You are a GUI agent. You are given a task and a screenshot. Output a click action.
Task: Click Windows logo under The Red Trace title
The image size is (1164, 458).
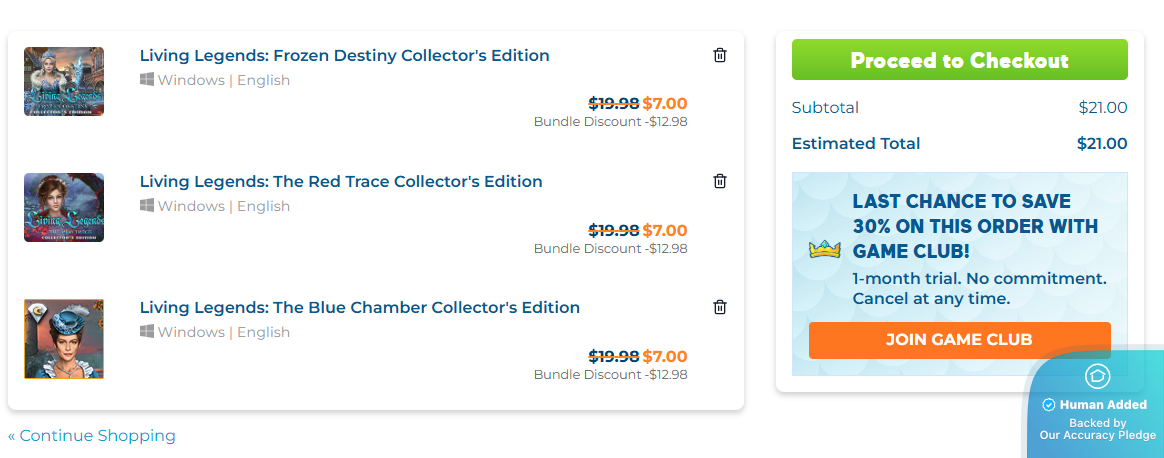click(x=147, y=206)
